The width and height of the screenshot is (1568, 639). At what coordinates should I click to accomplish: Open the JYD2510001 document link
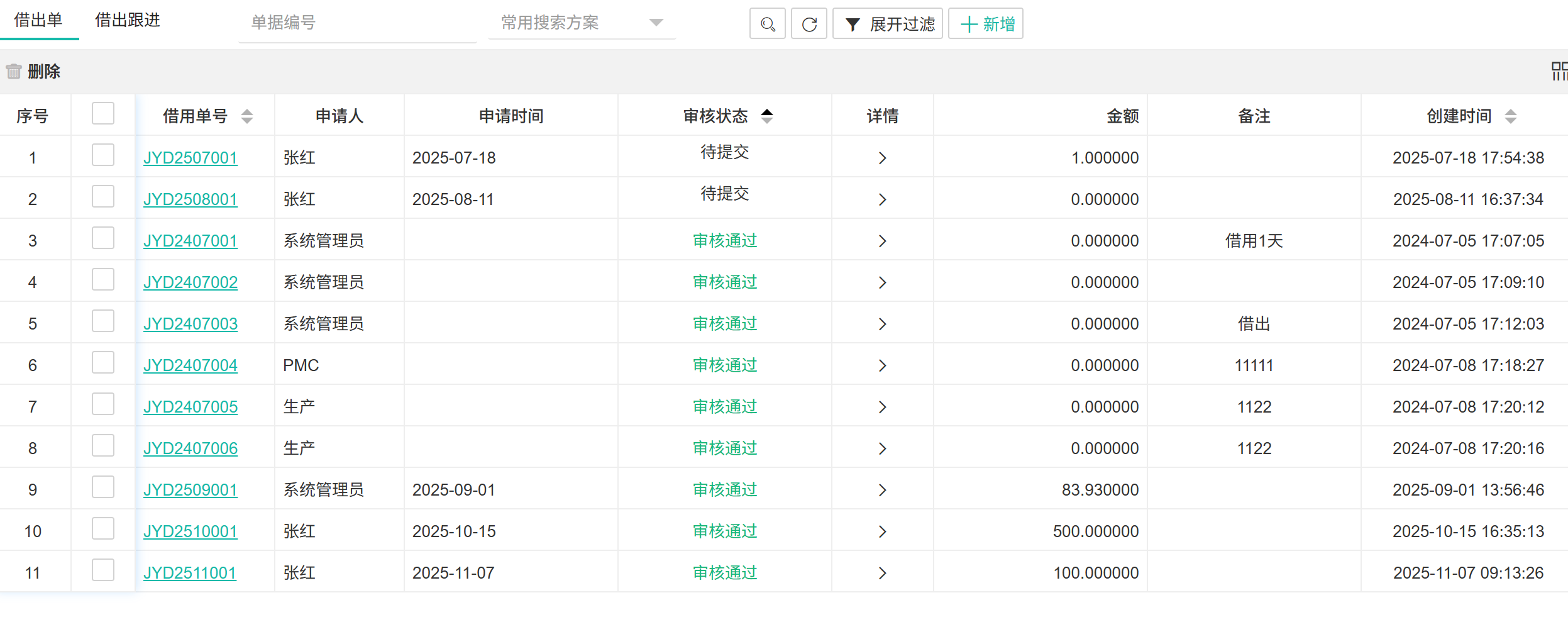pos(190,531)
